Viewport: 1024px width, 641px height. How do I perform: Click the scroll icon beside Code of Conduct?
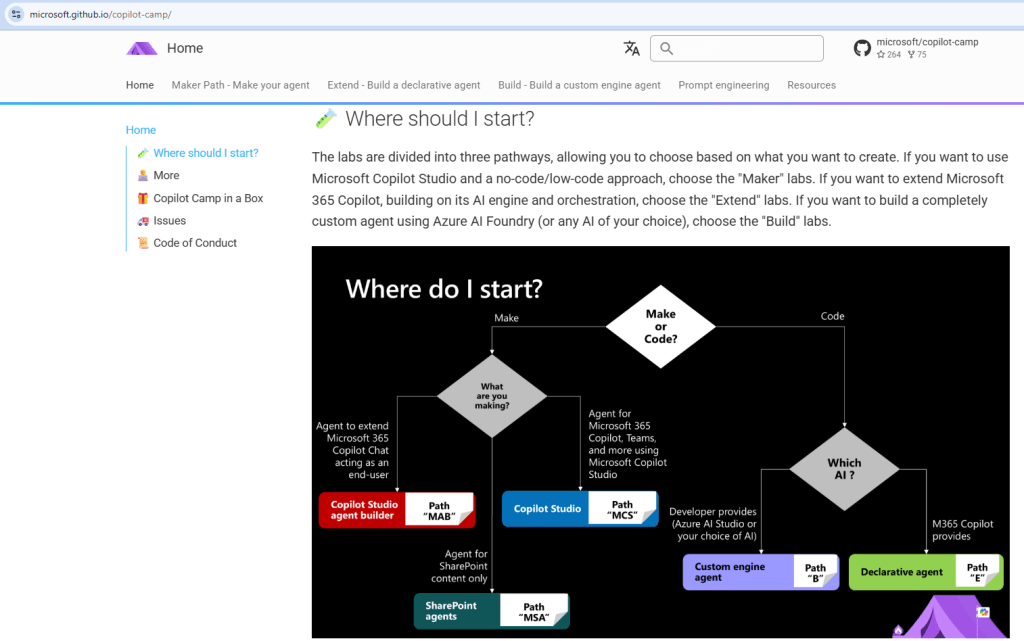(x=143, y=243)
